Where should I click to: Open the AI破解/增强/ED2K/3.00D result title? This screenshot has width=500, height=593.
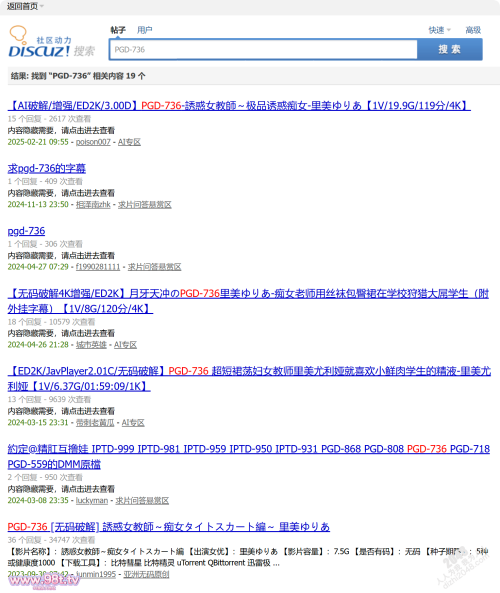(239, 106)
